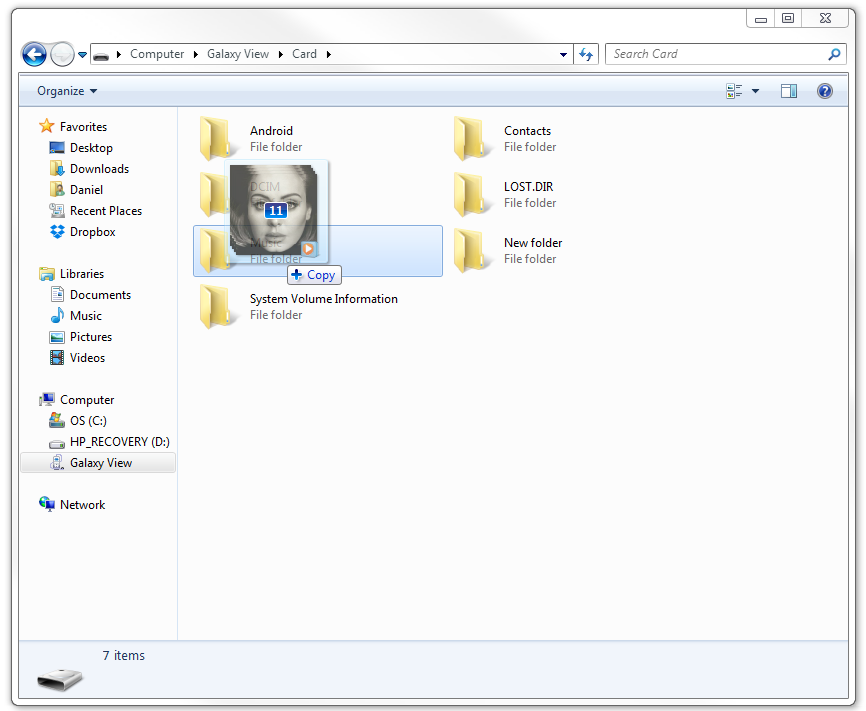Click the Favorites star icon
The width and height of the screenshot is (866, 711).
tap(46, 126)
